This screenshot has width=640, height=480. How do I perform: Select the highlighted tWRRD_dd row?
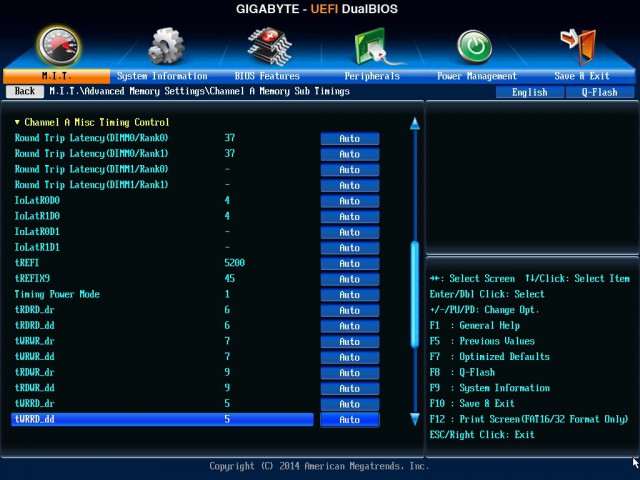point(162,419)
